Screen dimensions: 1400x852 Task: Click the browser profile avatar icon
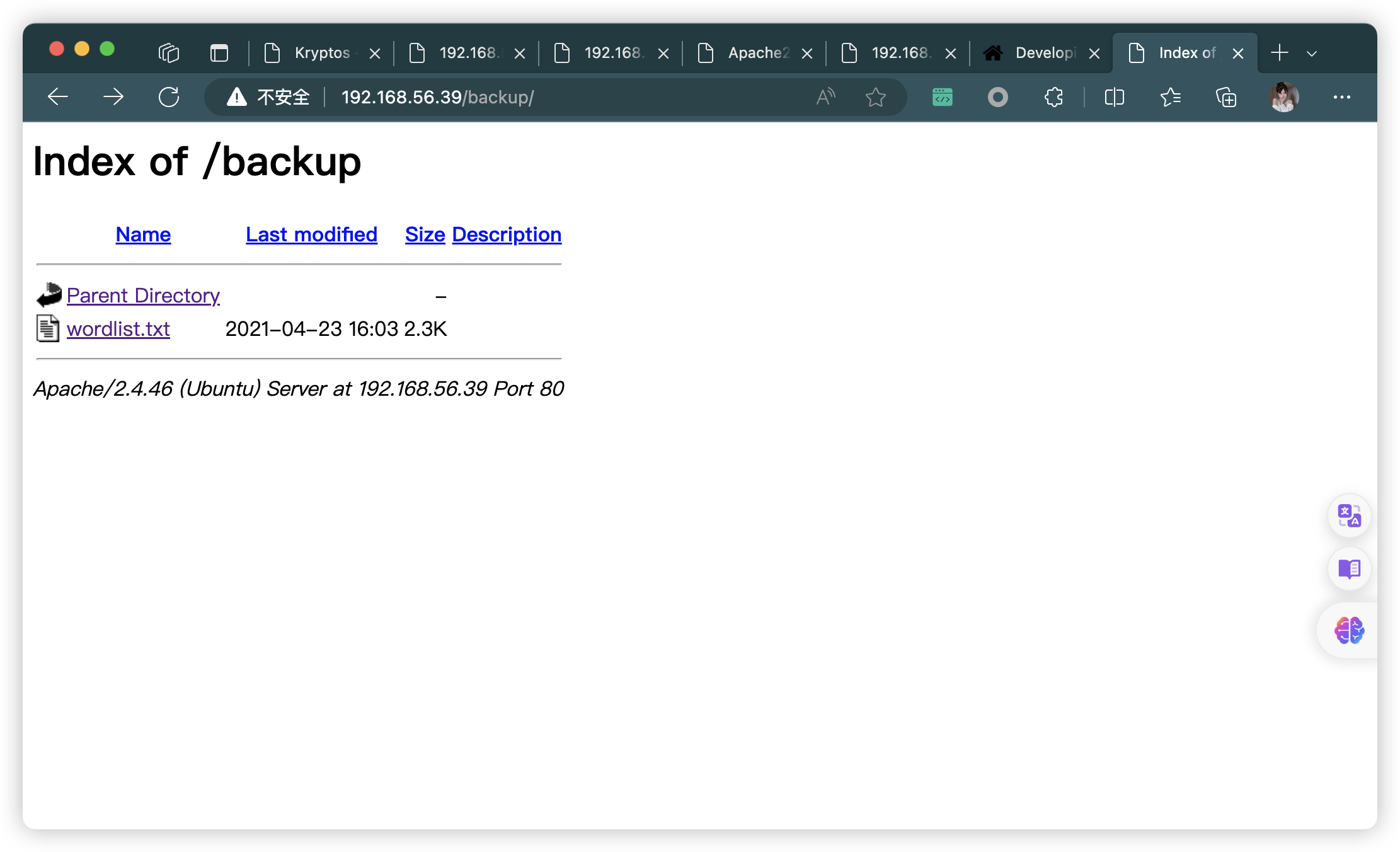tap(1282, 97)
